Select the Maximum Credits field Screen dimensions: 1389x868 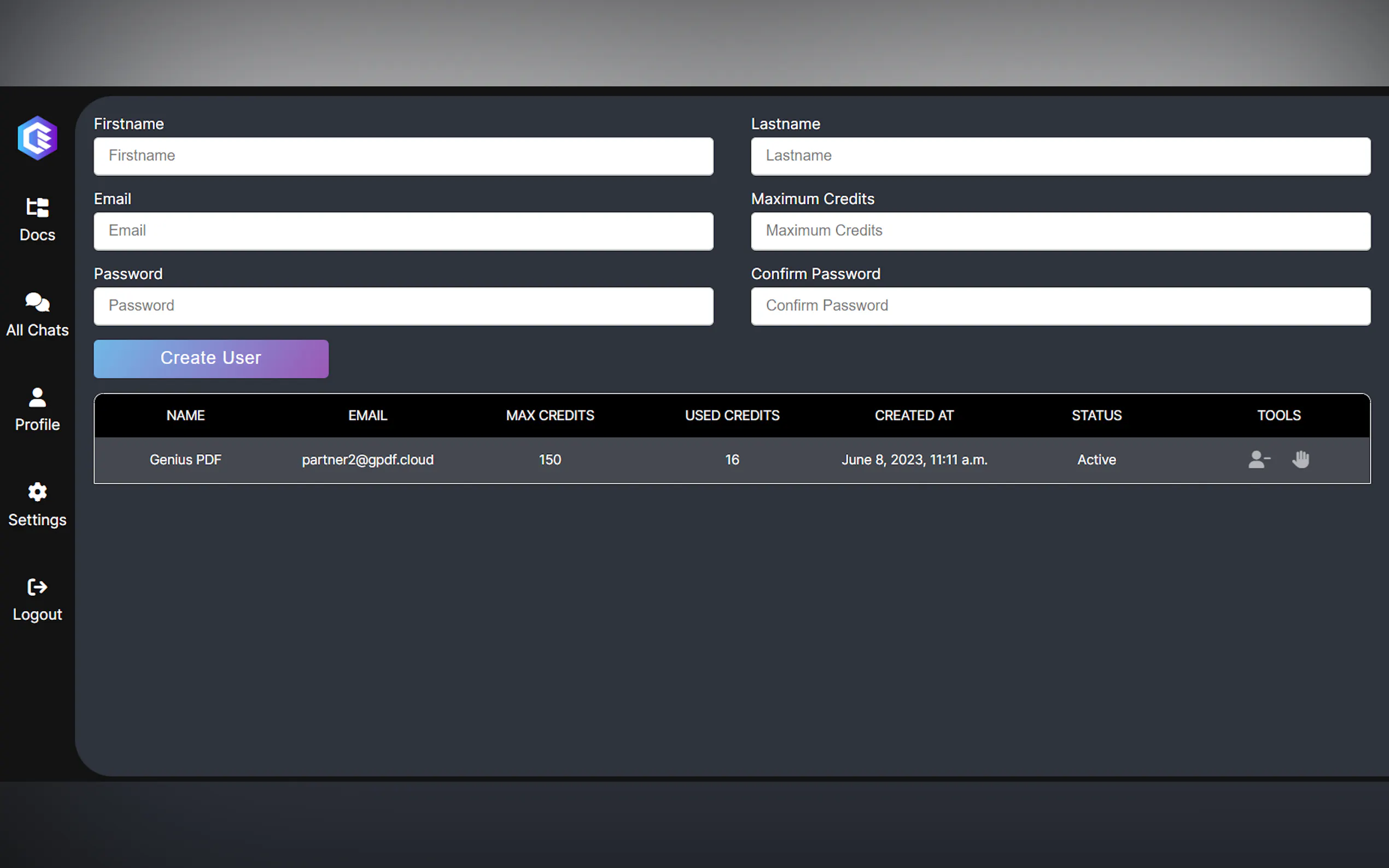tap(1060, 231)
